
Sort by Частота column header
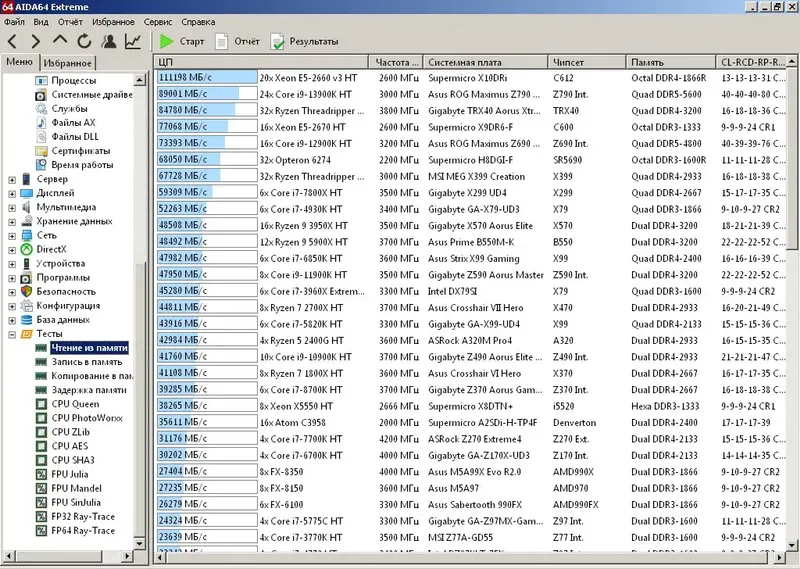pos(395,62)
